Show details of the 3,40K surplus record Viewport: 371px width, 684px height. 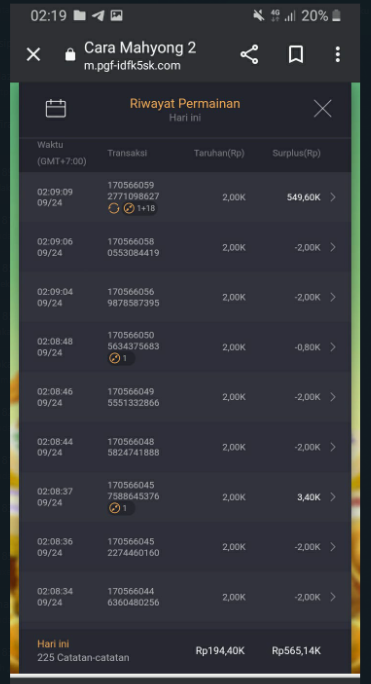coord(333,497)
